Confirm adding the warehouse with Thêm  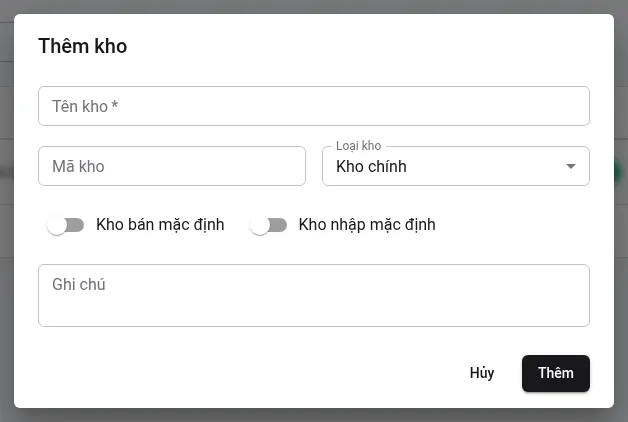[x=556, y=373]
